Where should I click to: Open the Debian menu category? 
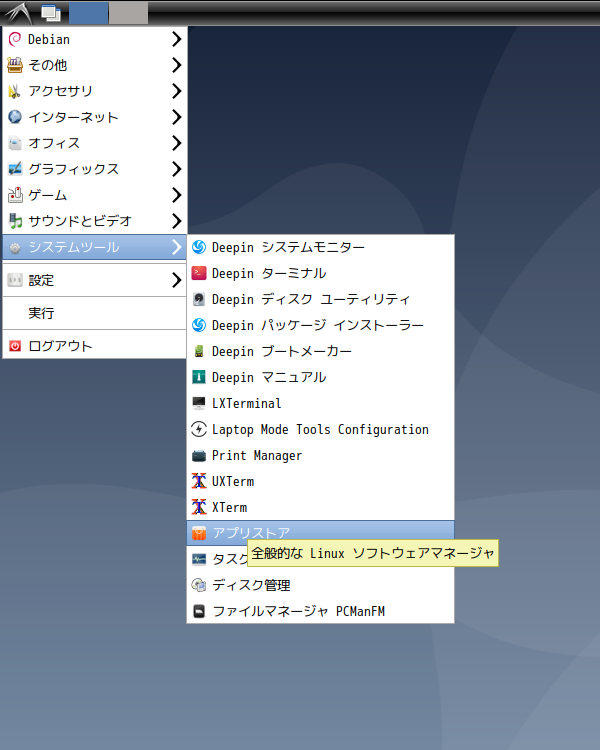click(95, 39)
